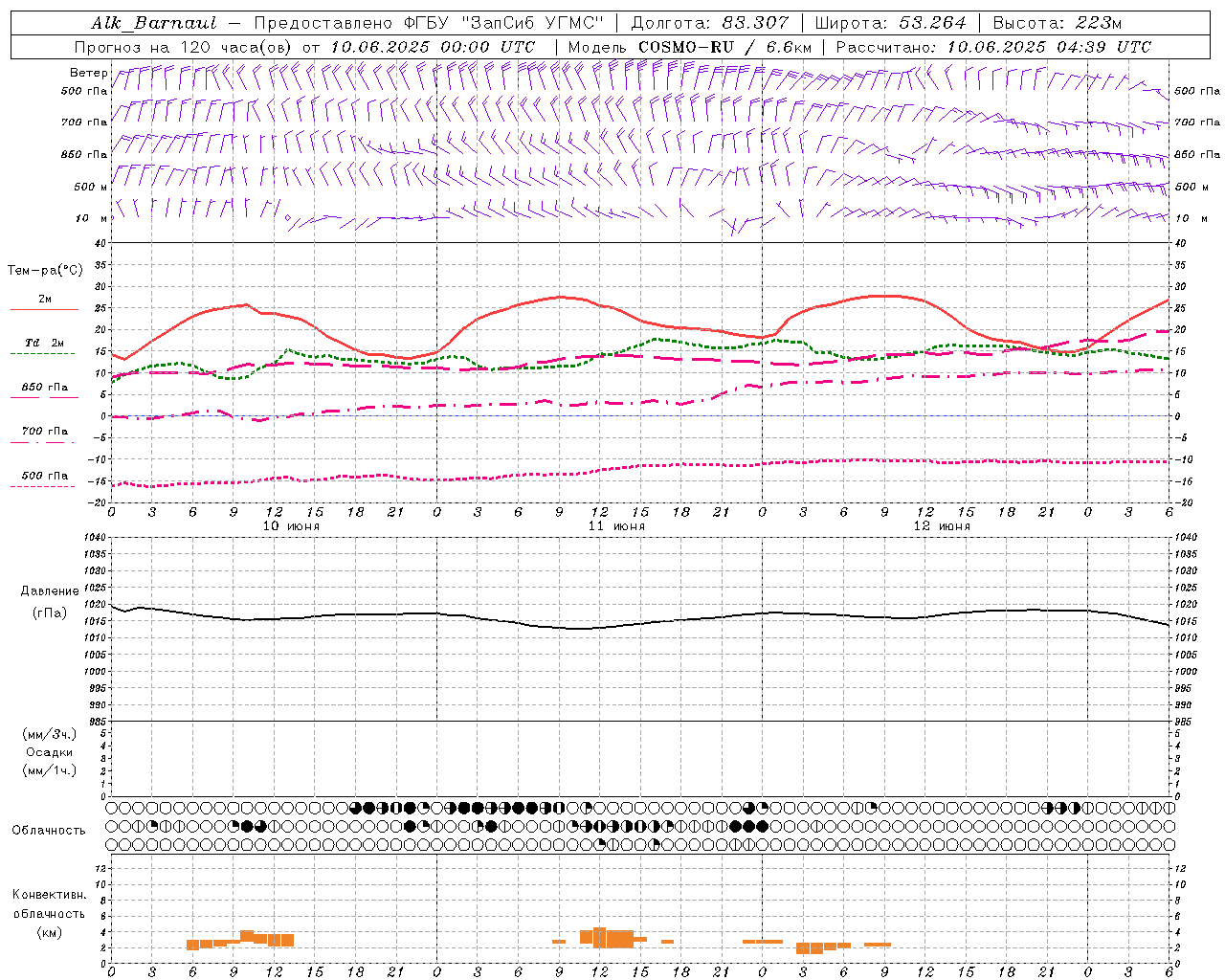Click the '11 июня' date label
Viewport: 1225px width, 980px height.
pyautogui.click(x=616, y=526)
